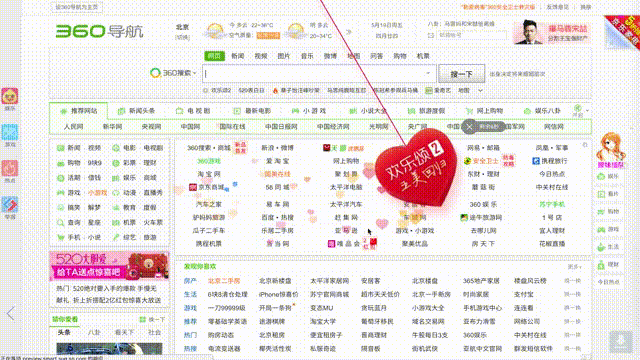
Task: Open the blue 游戏 icon in left sidebar
Action: [10, 132]
